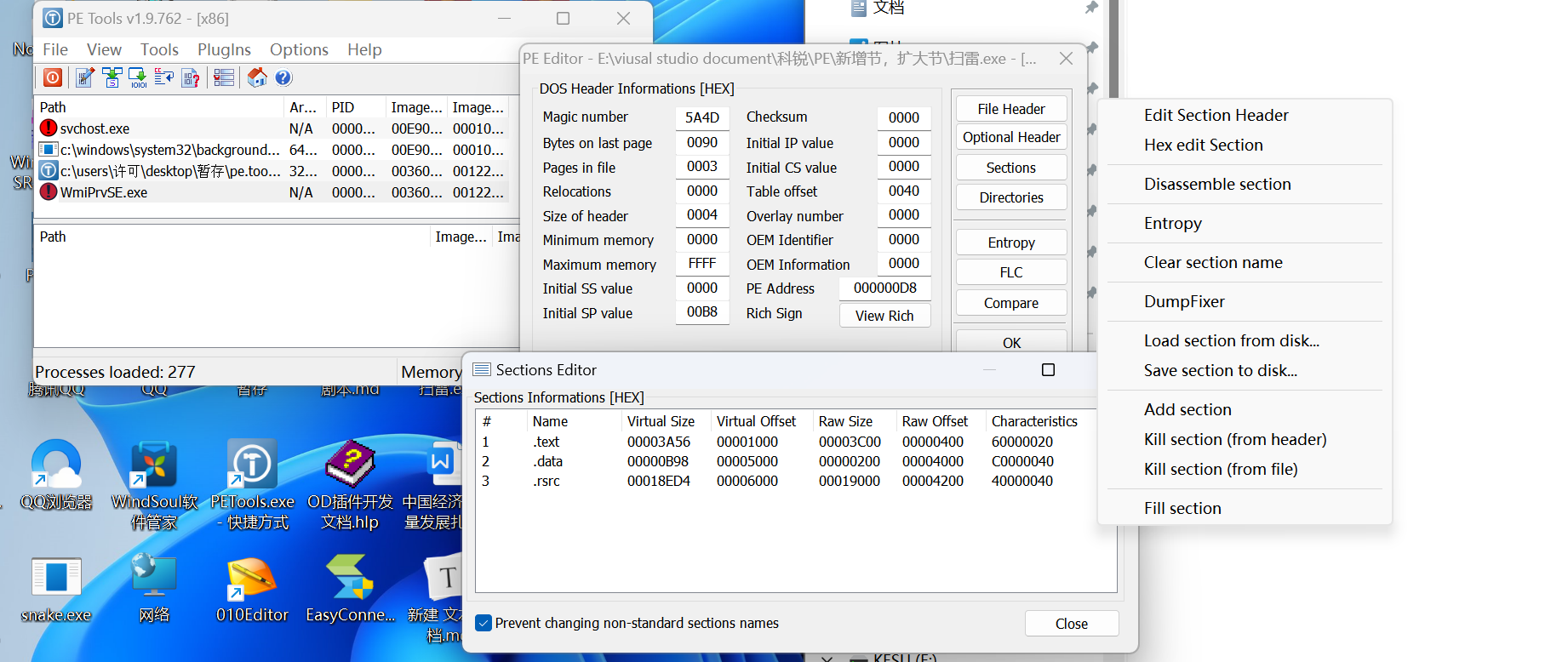This screenshot has height=662, width=1568.
Task: Open Options via checklist toolbar icon
Action: click(224, 78)
